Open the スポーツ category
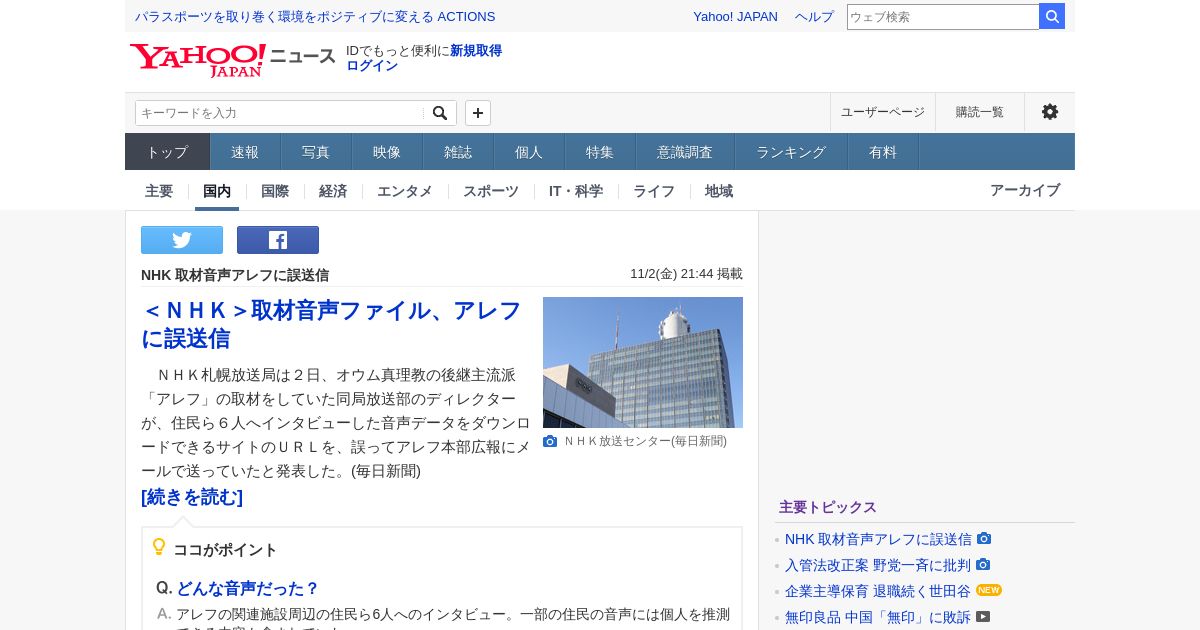1200x630 pixels. coord(491,191)
